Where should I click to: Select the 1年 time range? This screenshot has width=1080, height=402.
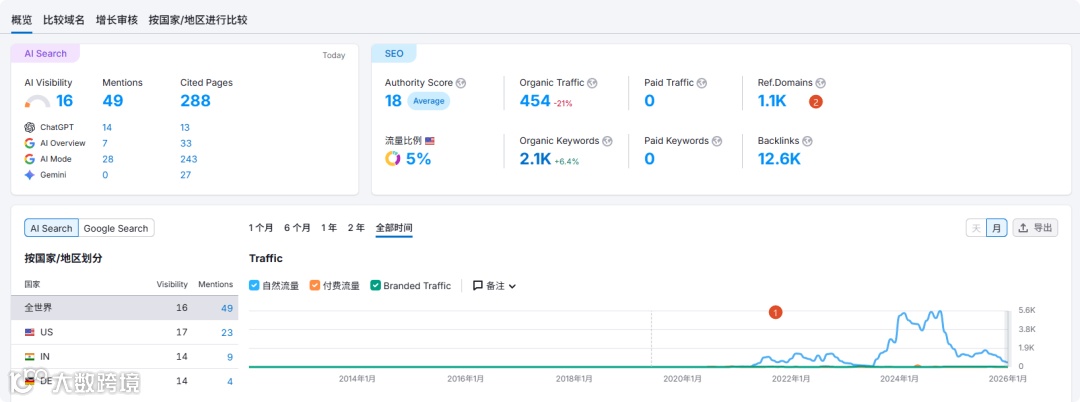pyautogui.click(x=329, y=228)
